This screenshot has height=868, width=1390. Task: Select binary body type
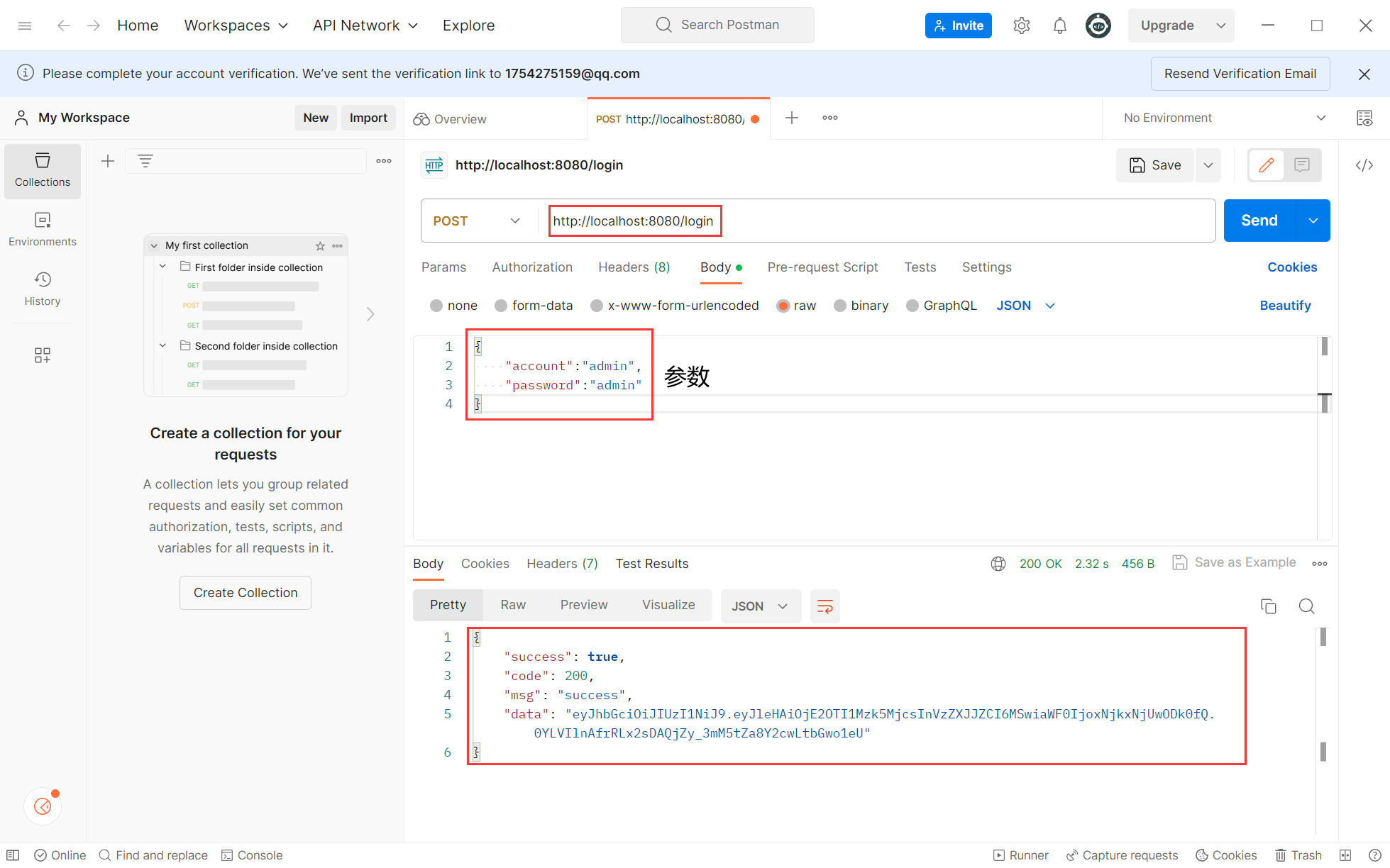[861, 305]
